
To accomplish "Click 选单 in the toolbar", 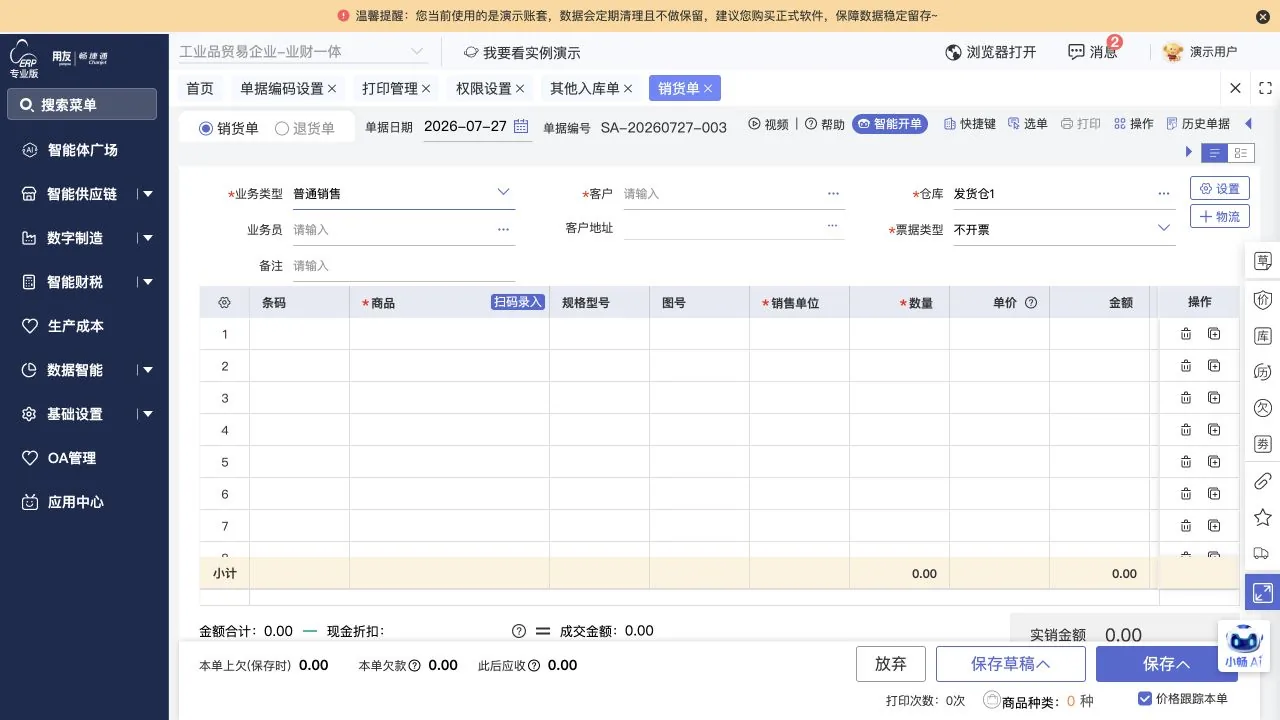I will coord(1027,124).
